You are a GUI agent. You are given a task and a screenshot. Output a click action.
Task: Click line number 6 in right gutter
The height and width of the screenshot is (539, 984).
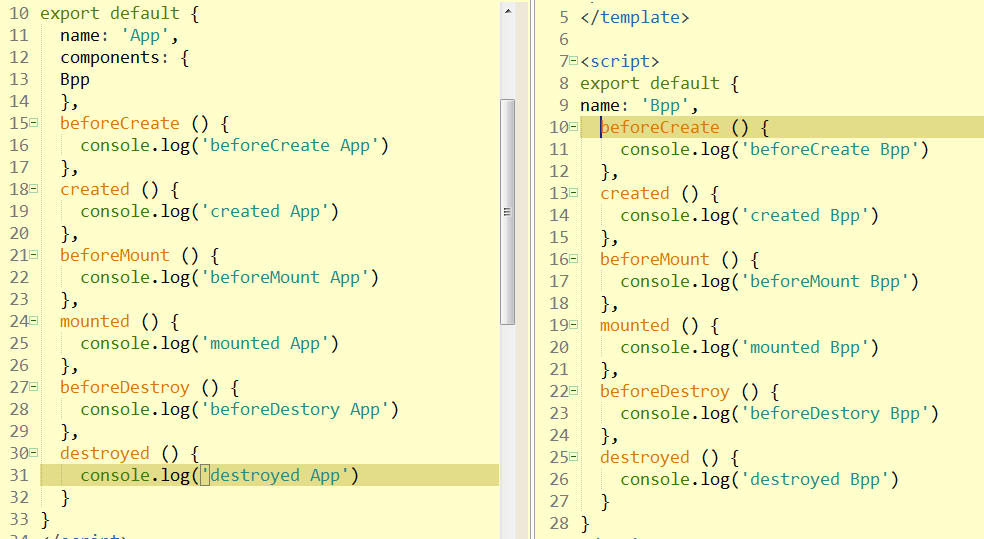(x=564, y=40)
